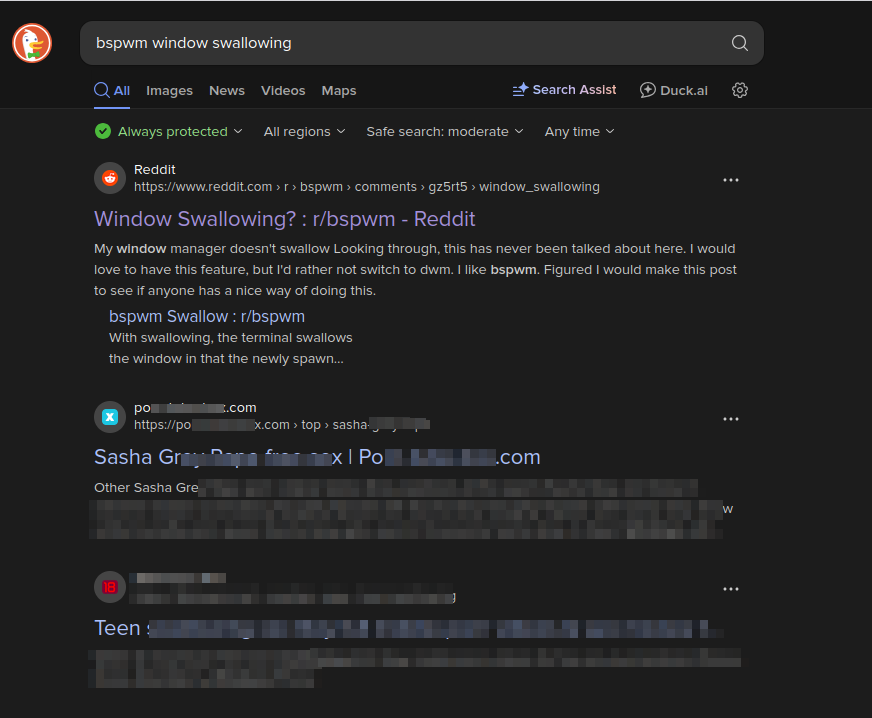Screen dimensions: 872x718
Task: Click the magnifier search button in search box
Action: (739, 43)
